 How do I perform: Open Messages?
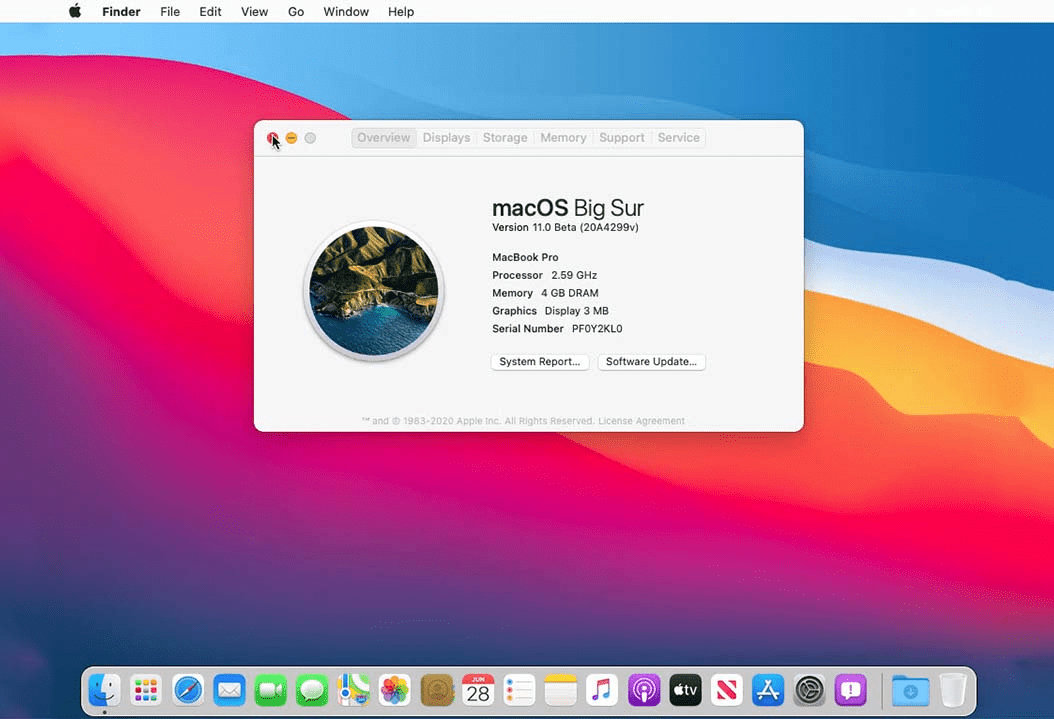coord(311,690)
